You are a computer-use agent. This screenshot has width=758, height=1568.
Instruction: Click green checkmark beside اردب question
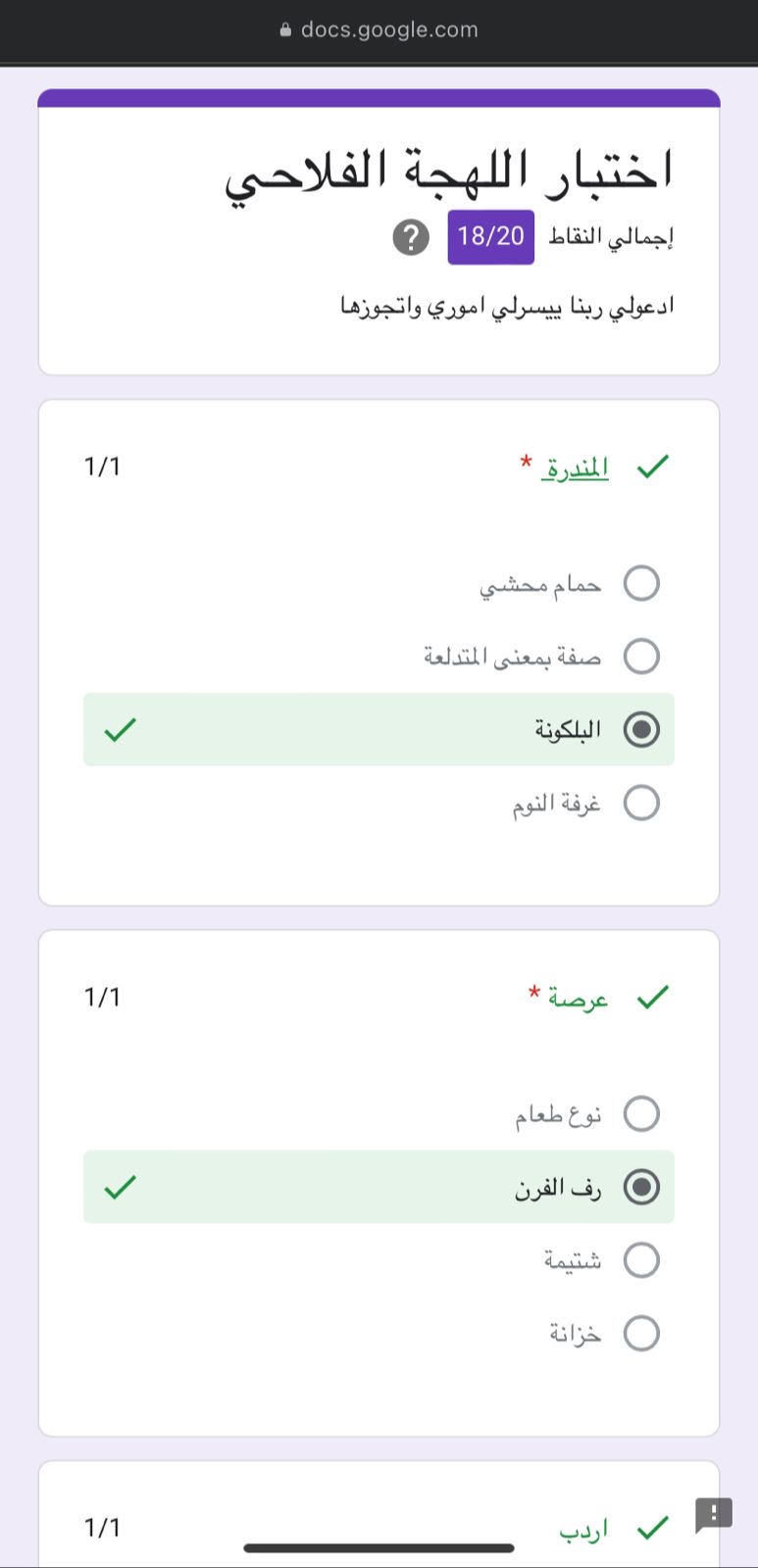click(x=653, y=1527)
